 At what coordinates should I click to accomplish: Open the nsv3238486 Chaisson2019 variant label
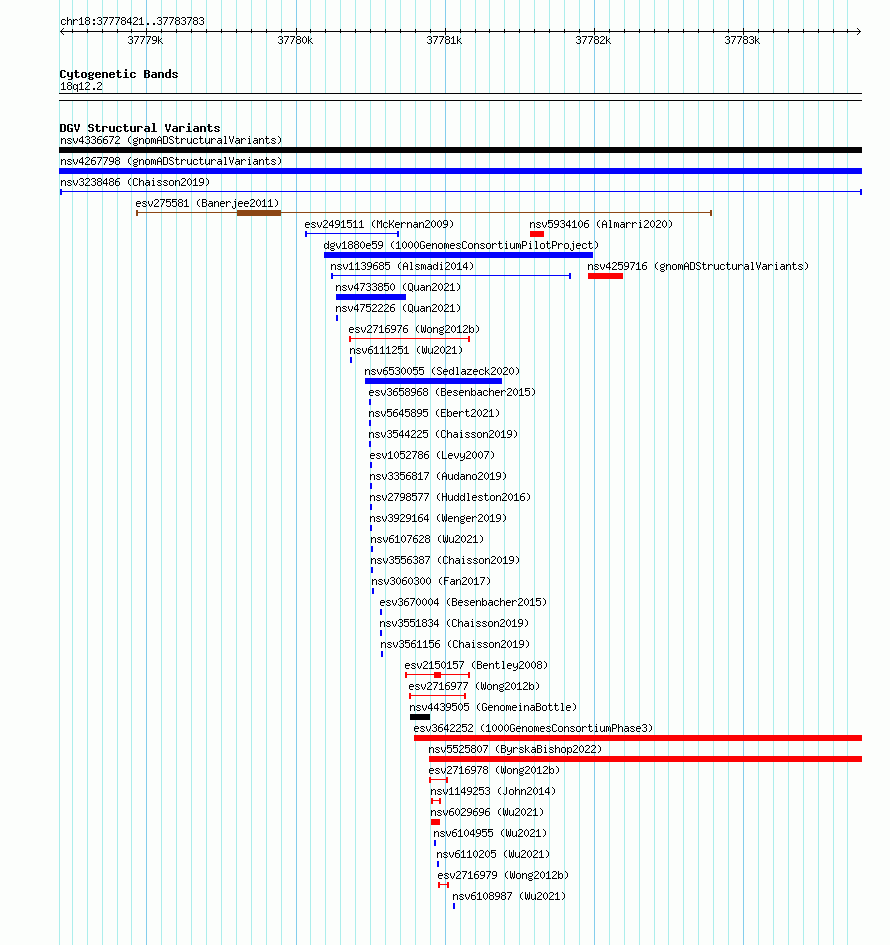pyautogui.click(x=135, y=183)
